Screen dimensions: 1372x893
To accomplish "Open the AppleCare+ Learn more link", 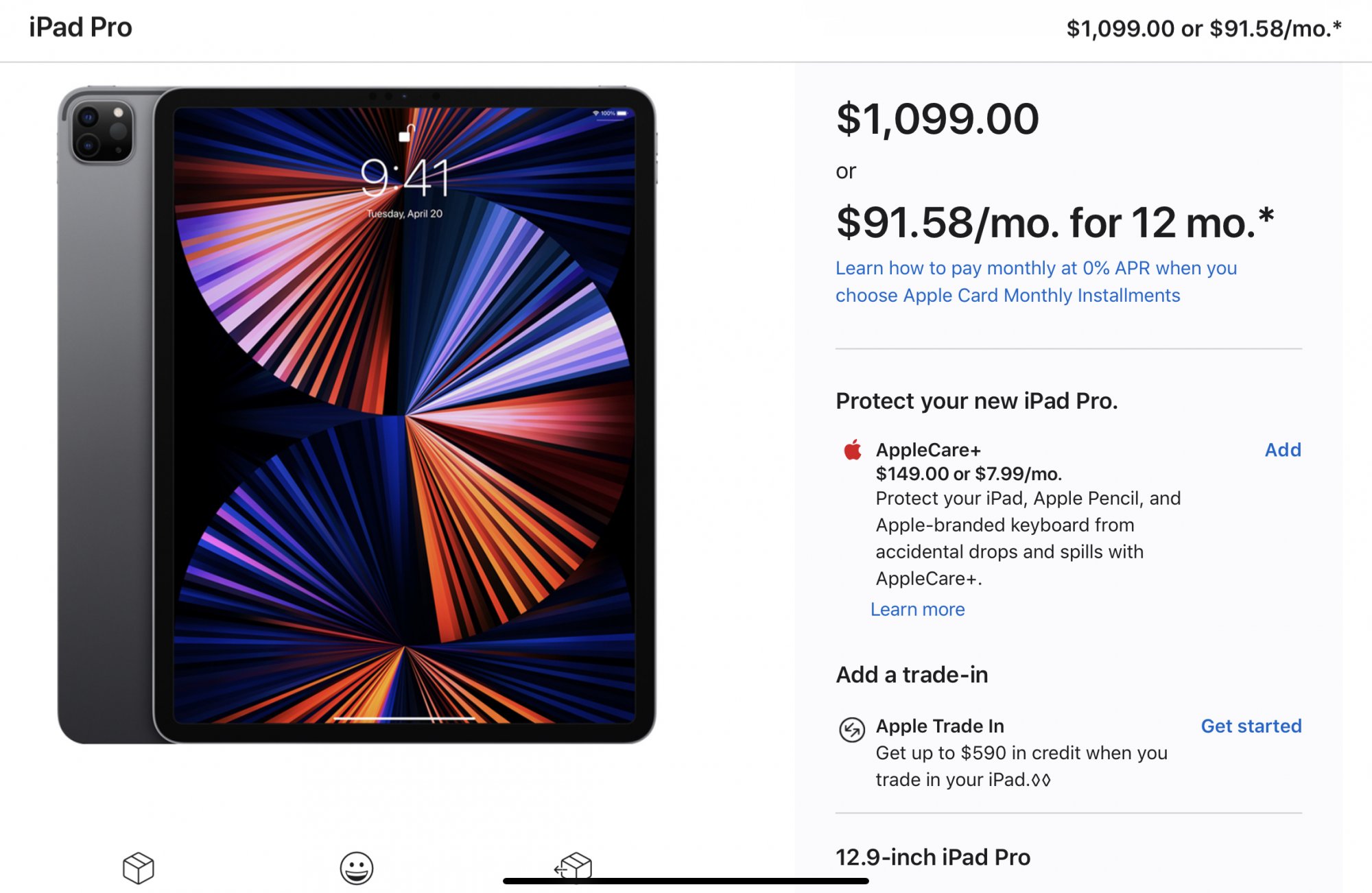I will point(917,609).
